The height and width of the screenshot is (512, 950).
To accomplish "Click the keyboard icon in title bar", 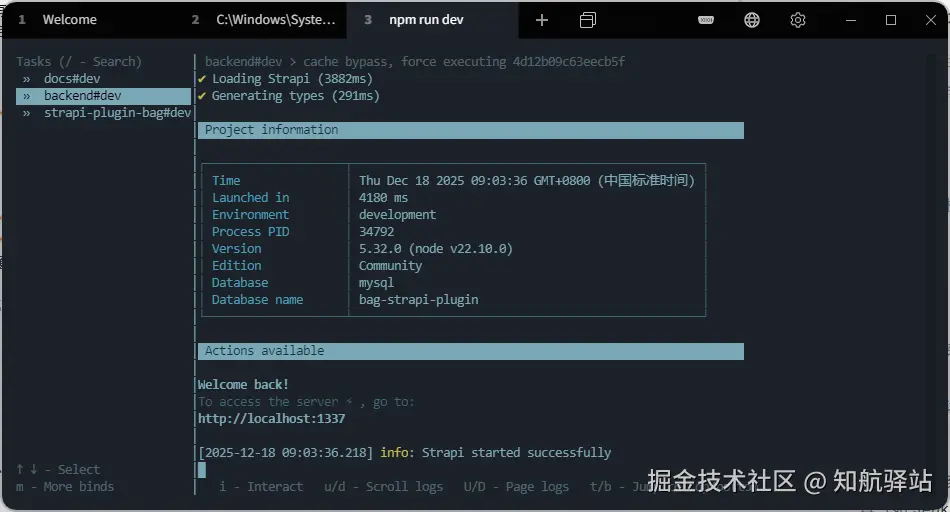I will coord(706,20).
